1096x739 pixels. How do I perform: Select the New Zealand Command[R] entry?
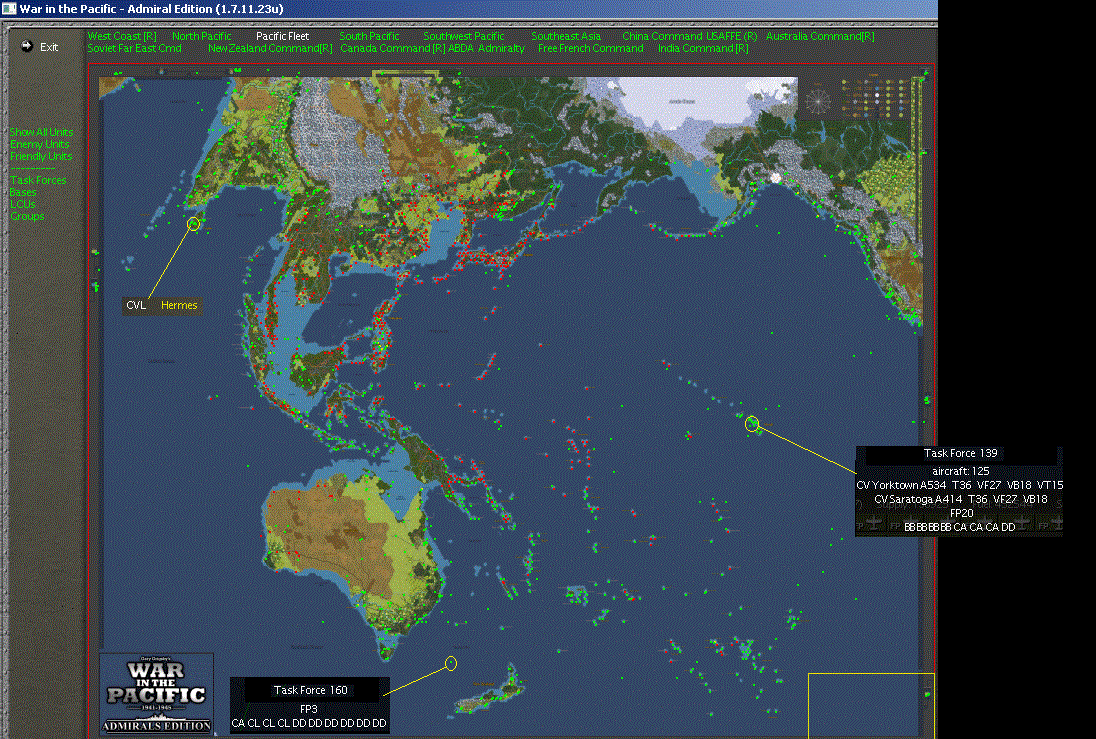tap(270, 48)
